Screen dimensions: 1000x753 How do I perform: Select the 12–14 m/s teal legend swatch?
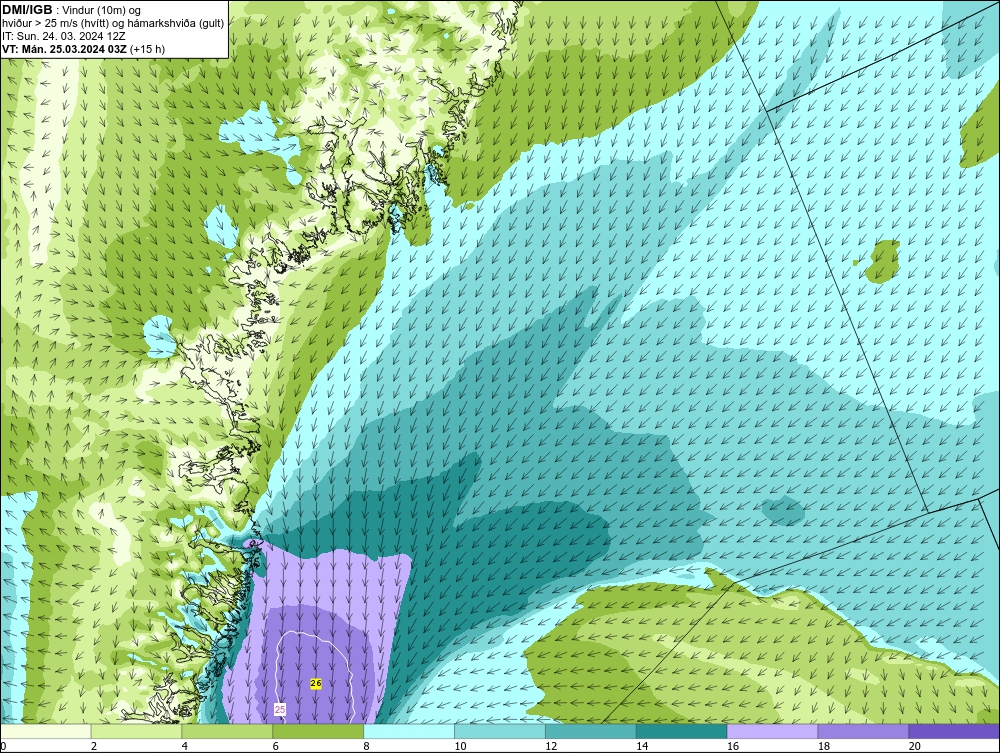tap(591, 731)
